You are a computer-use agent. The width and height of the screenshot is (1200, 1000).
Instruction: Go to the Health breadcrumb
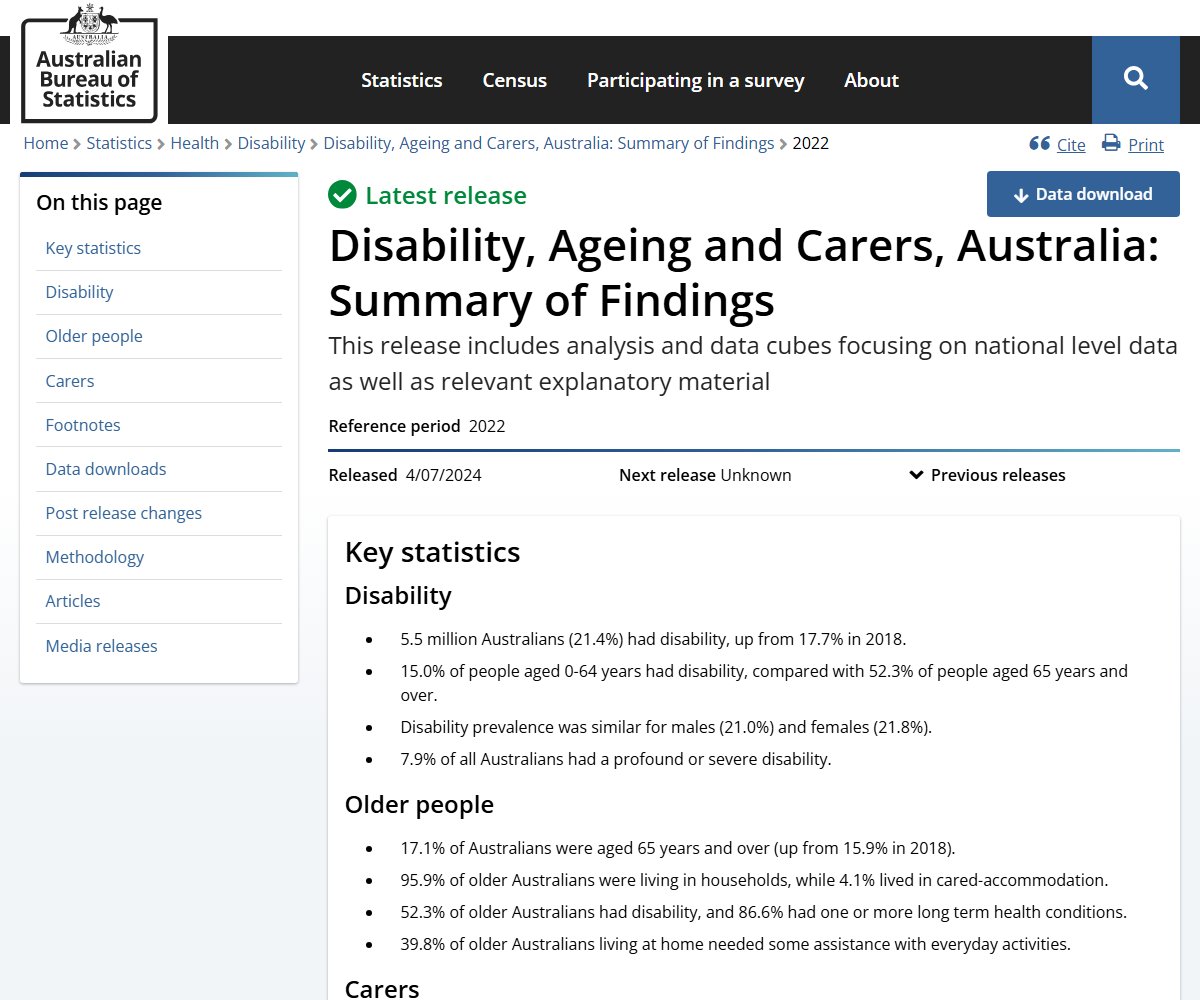[x=194, y=143]
